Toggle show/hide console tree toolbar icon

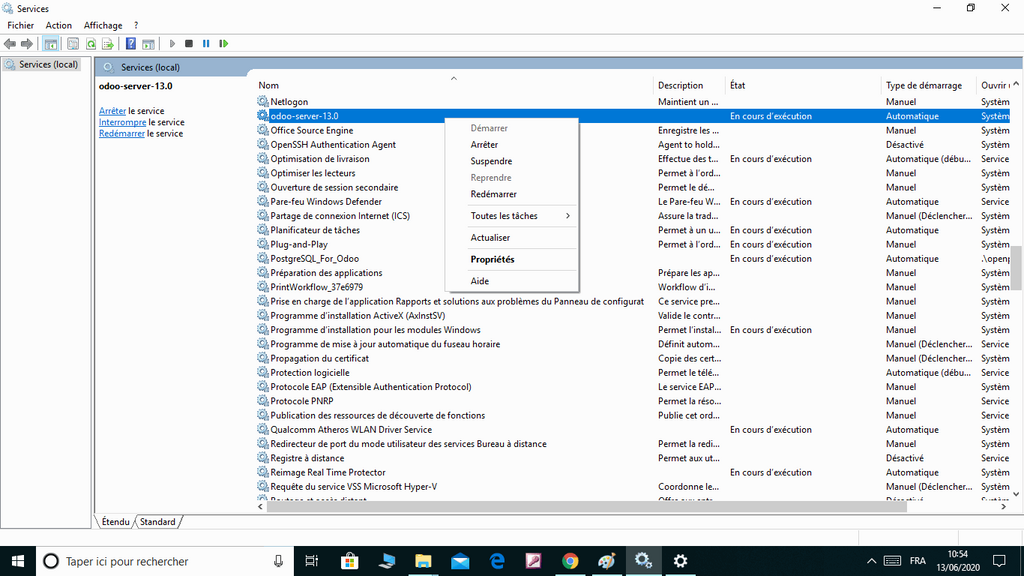51,44
